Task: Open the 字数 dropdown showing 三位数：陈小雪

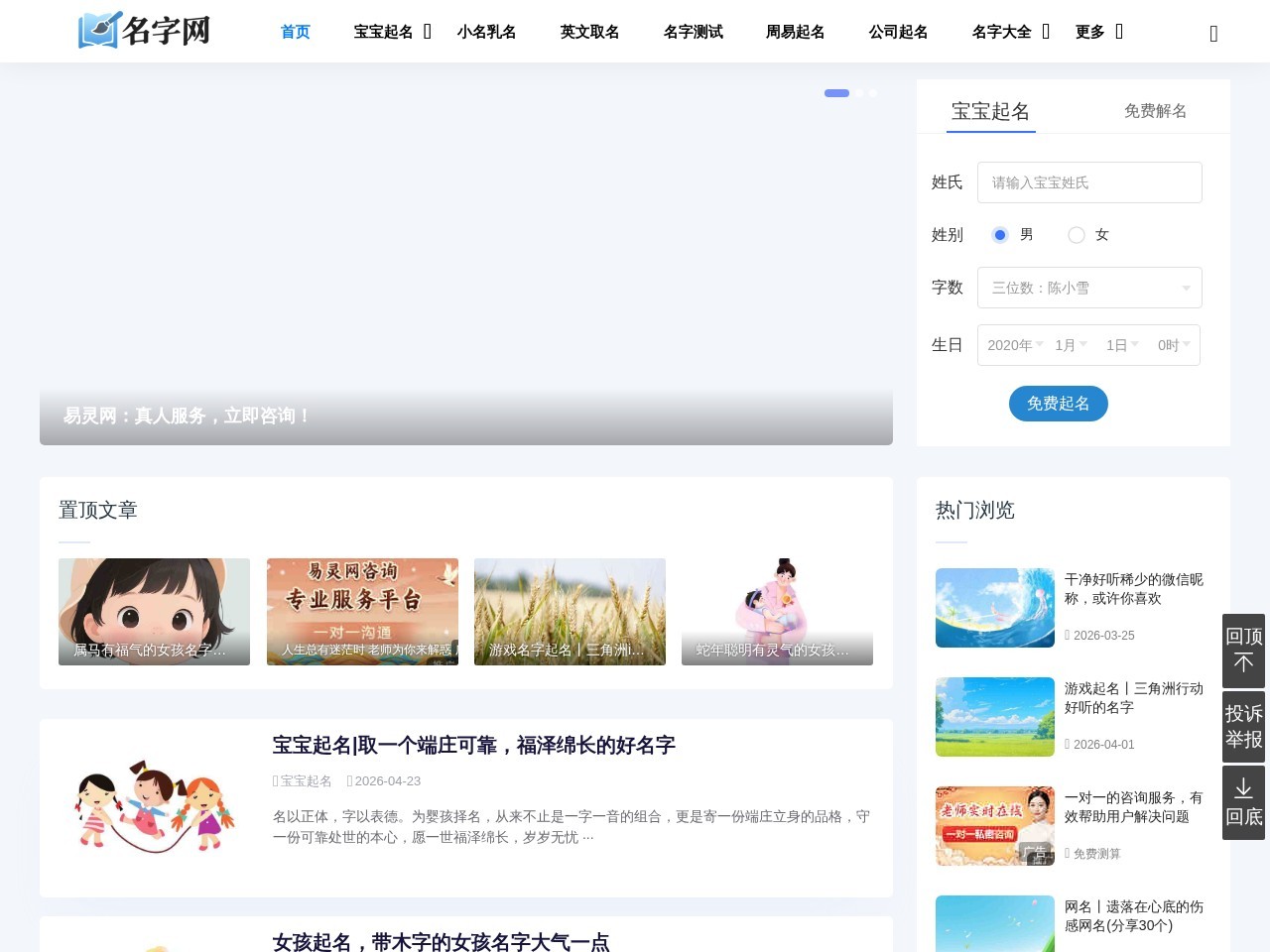Action: [x=1089, y=288]
